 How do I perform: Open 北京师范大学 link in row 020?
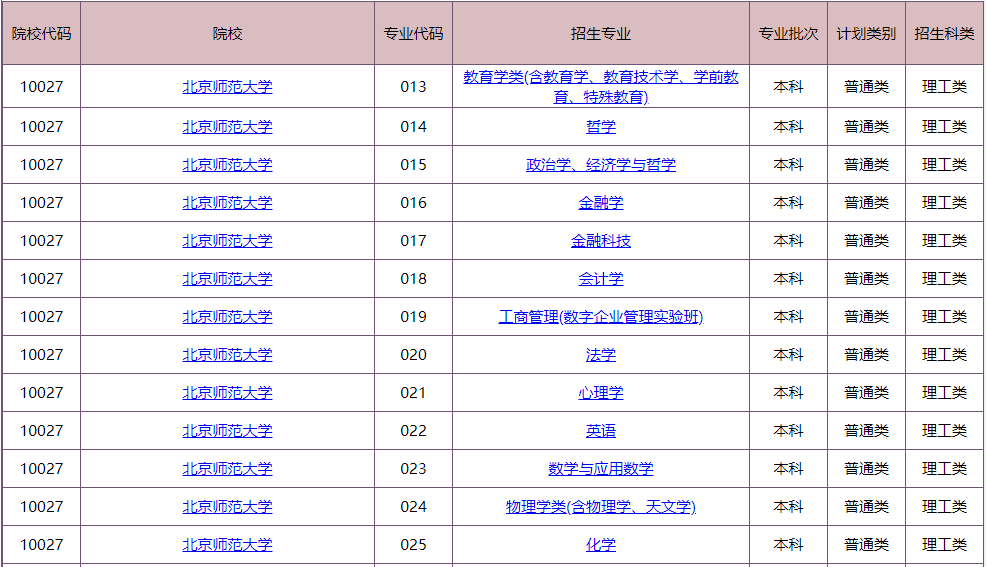pyautogui.click(x=227, y=355)
